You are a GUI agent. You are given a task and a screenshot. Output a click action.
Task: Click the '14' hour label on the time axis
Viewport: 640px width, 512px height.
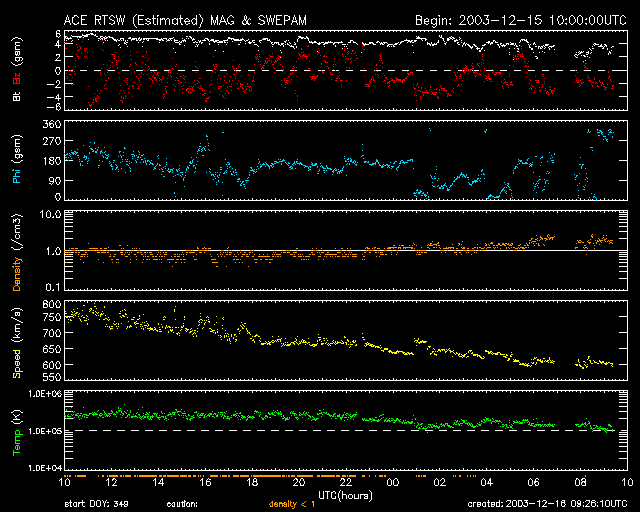point(158,483)
